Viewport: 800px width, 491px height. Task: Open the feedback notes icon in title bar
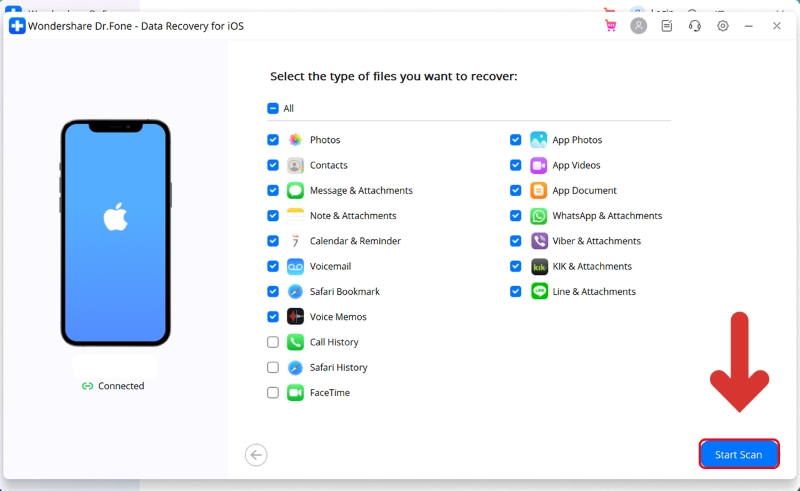coord(667,26)
